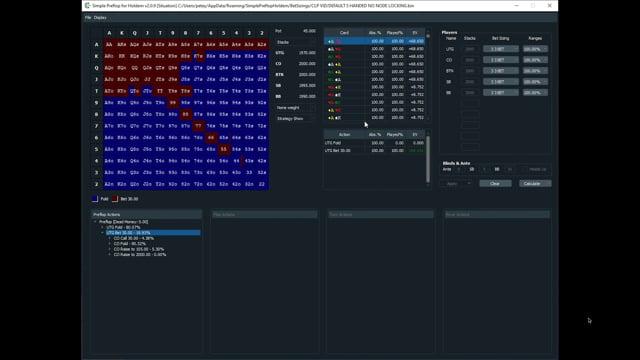Open UTG bet sizing dropdown

tap(501, 49)
